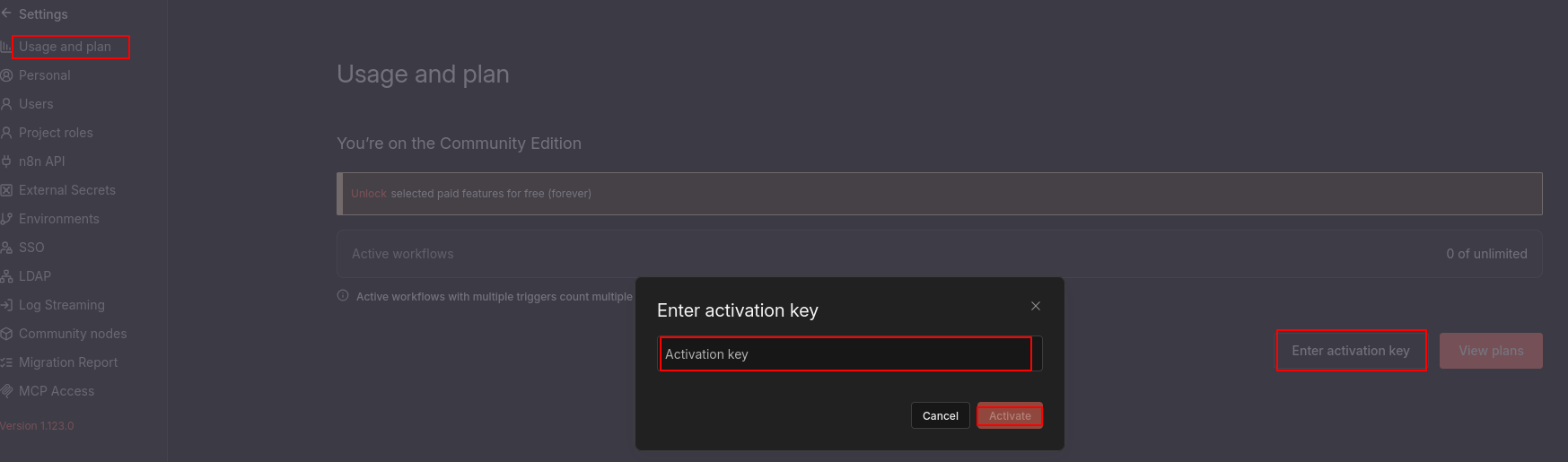Open Users settings page
The height and width of the screenshot is (462, 1568).
click(x=36, y=104)
